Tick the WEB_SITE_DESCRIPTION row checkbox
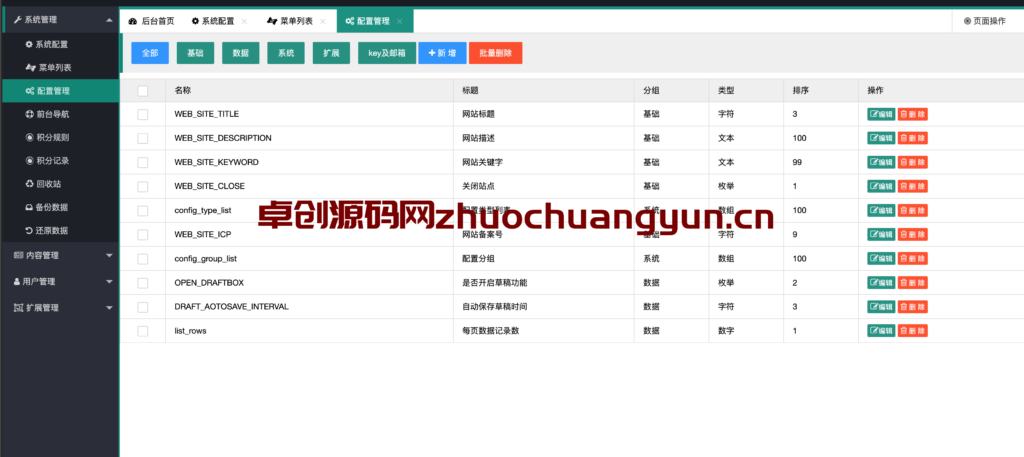The width and height of the screenshot is (1024, 457). click(142, 138)
